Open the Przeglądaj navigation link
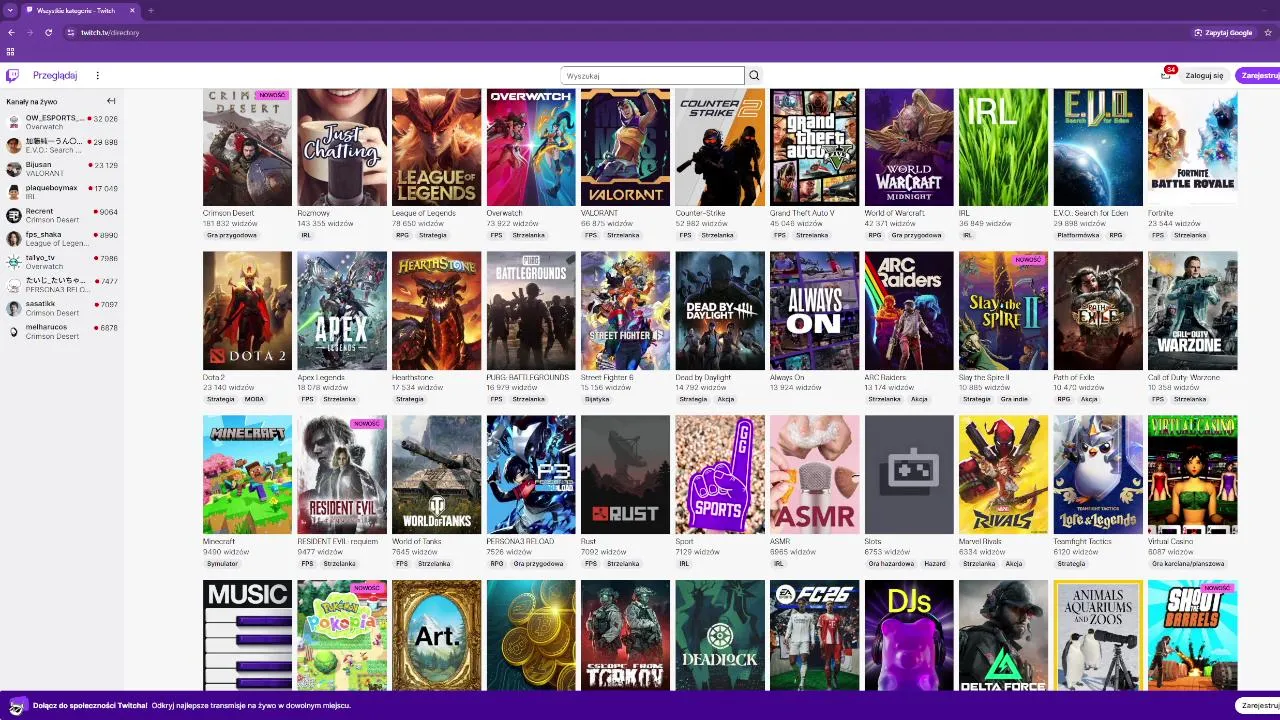 coord(55,75)
